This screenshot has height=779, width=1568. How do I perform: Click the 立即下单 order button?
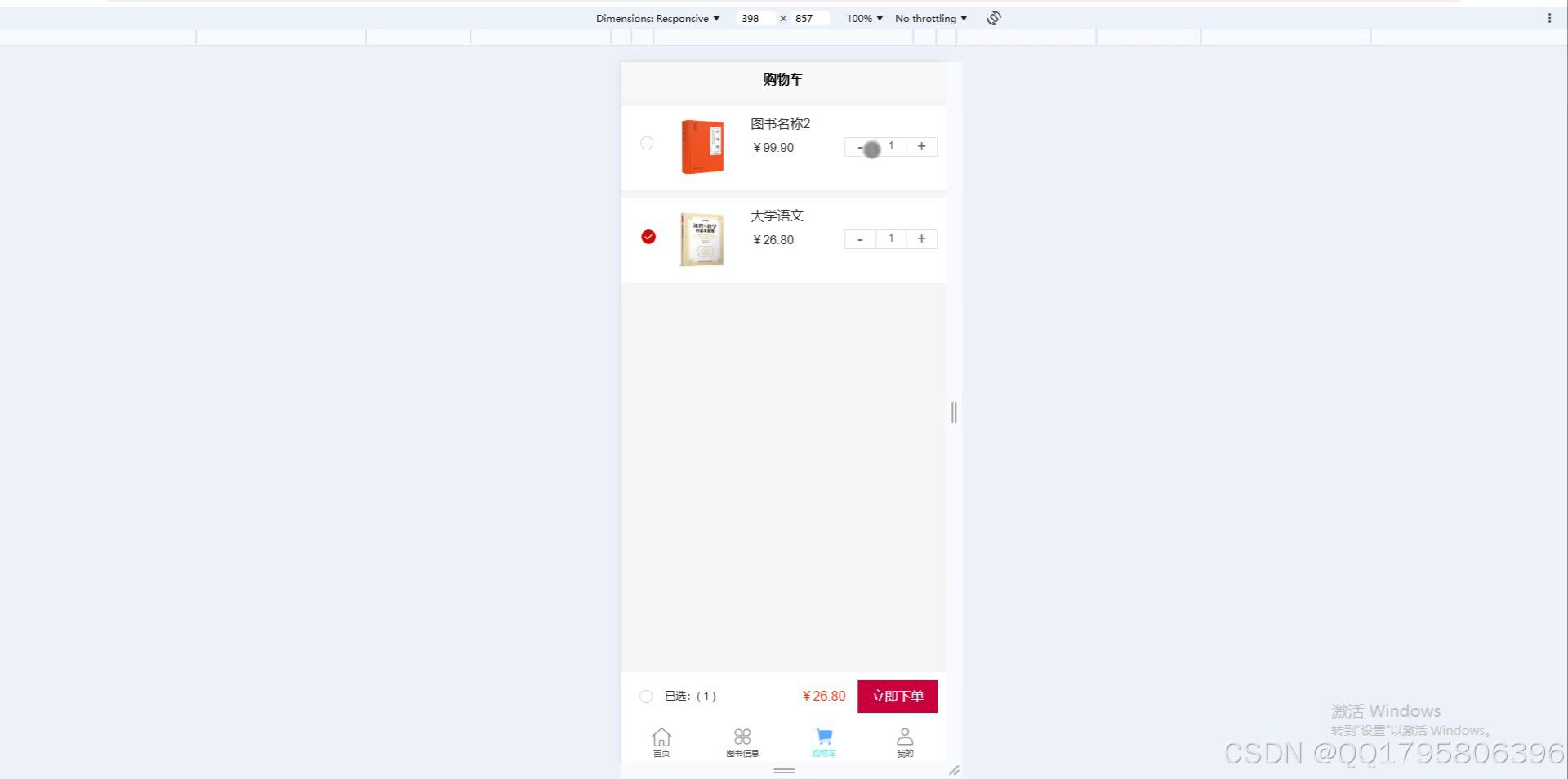[897, 696]
